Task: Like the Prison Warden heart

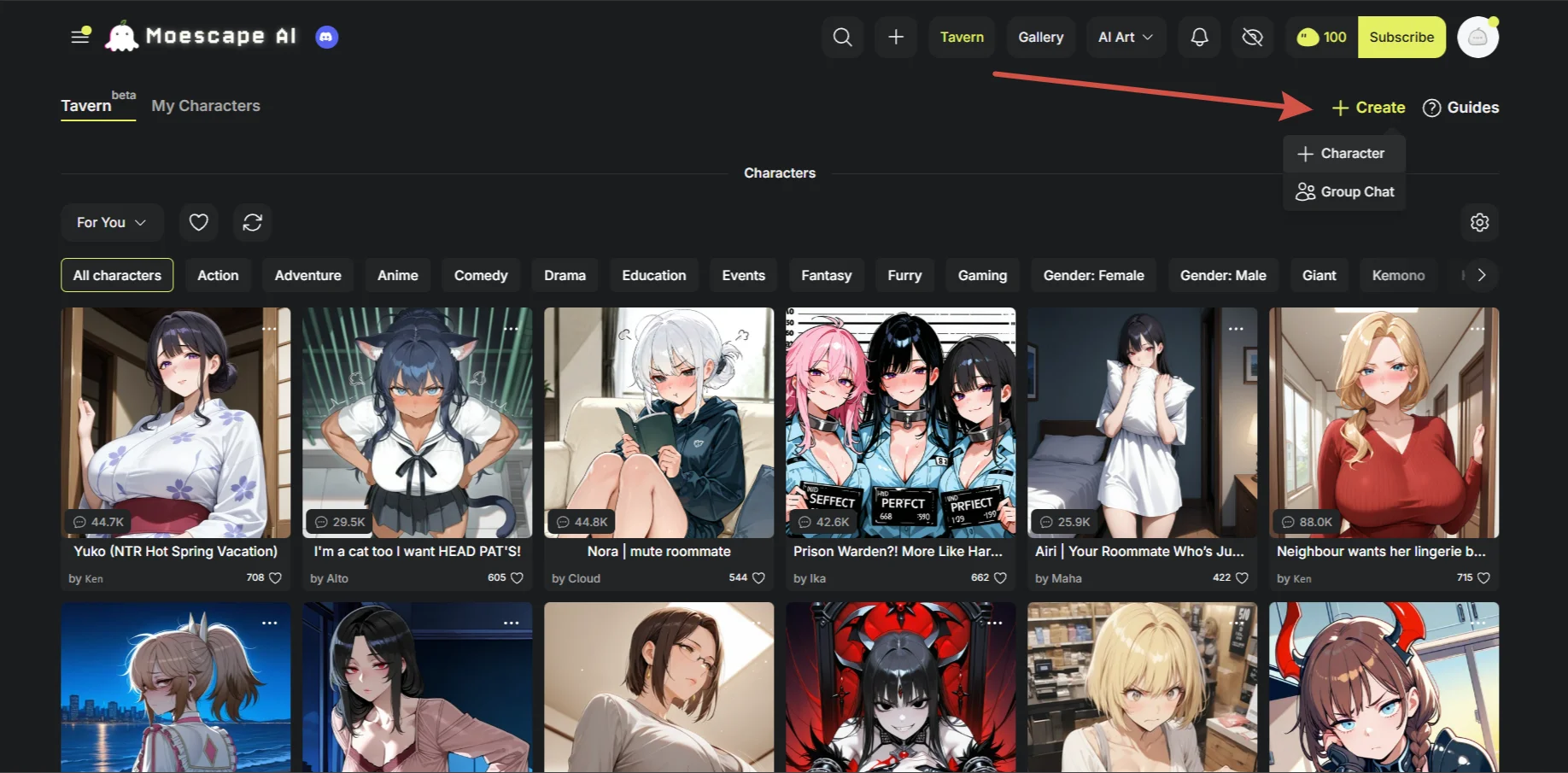Action: click(x=1000, y=578)
